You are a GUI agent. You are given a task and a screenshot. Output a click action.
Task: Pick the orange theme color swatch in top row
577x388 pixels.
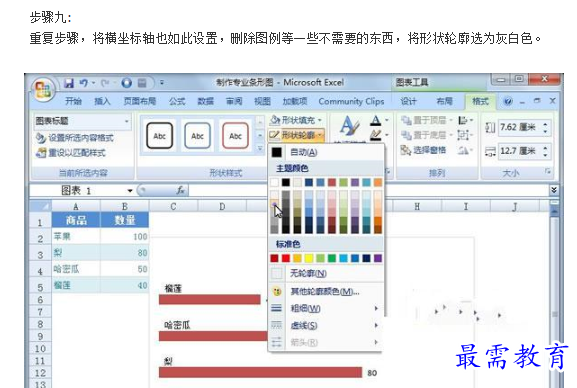point(378,182)
